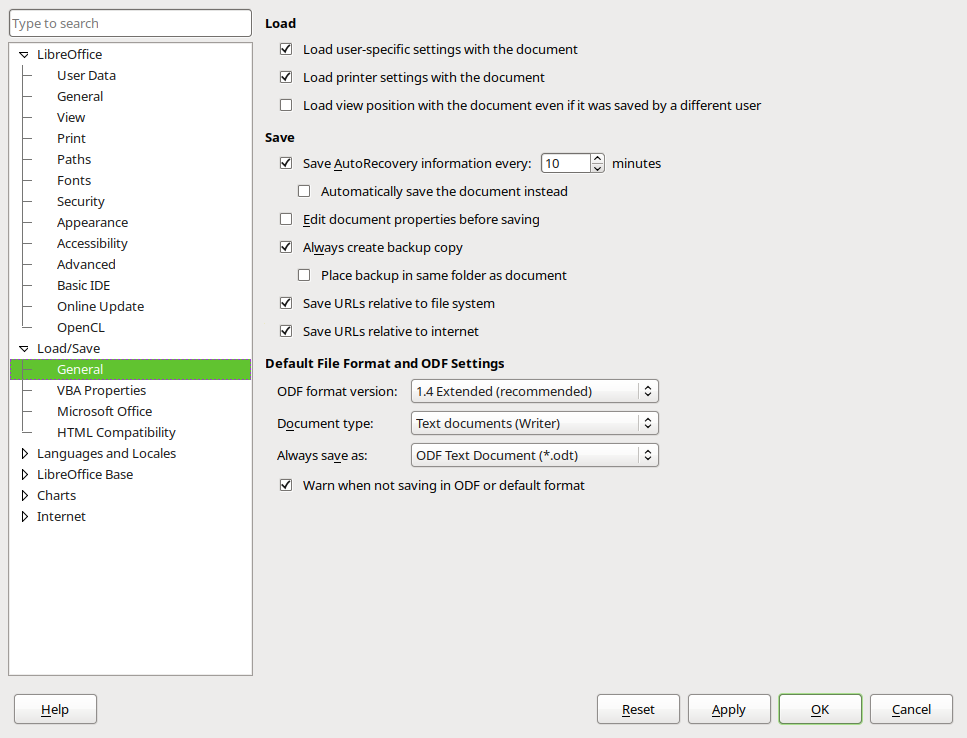The height and width of the screenshot is (738, 967).
Task: Increase the AutoRecovery minutes value
Action: coord(598,158)
